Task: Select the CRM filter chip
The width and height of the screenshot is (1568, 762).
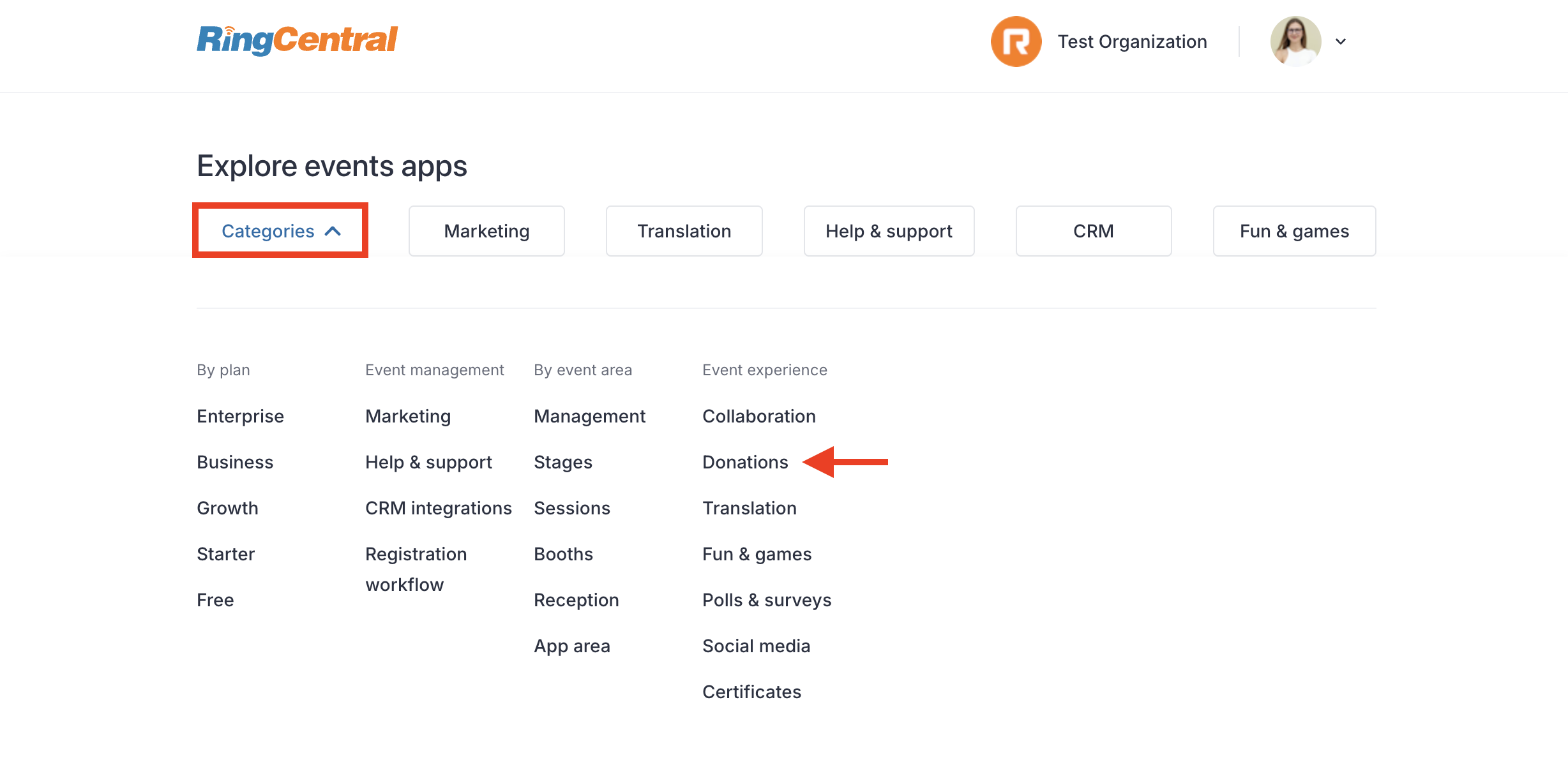Action: point(1093,231)
